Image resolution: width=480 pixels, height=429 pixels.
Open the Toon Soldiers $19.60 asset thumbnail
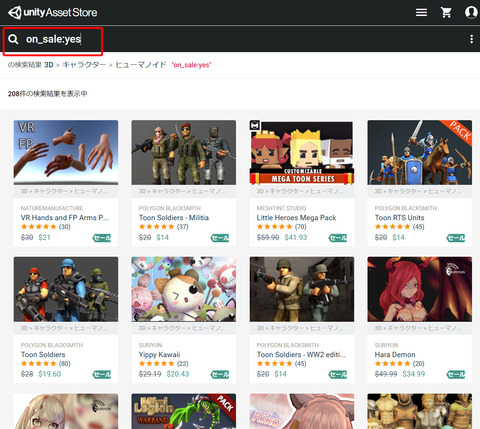[66, 289]
